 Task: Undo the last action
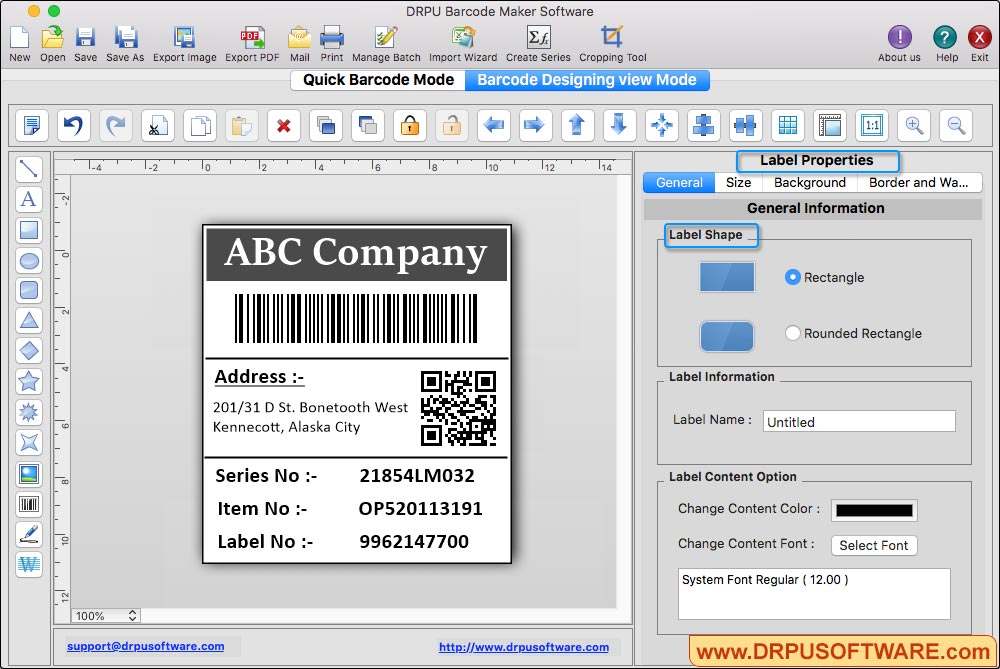pyautogui.click(x=72, y=125)
